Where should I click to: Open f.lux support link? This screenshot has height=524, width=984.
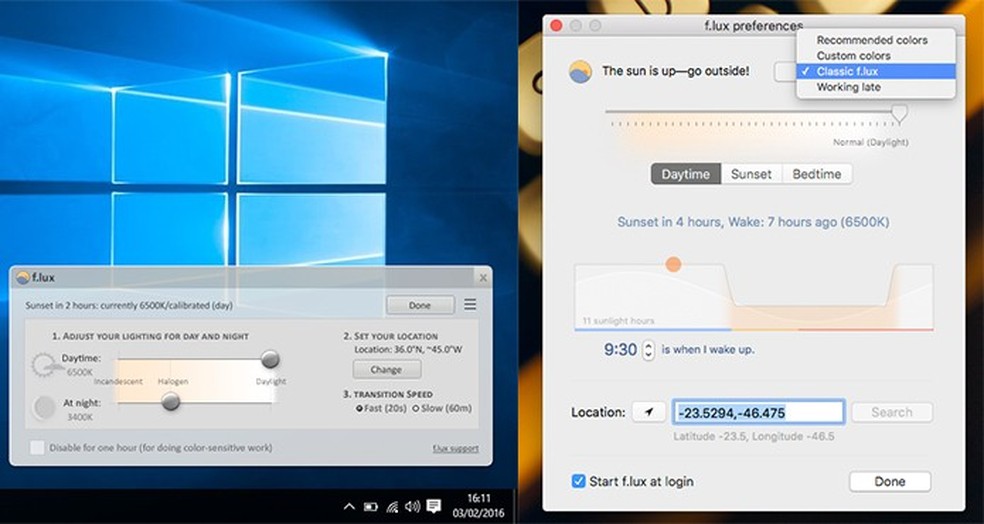[456, 448]
